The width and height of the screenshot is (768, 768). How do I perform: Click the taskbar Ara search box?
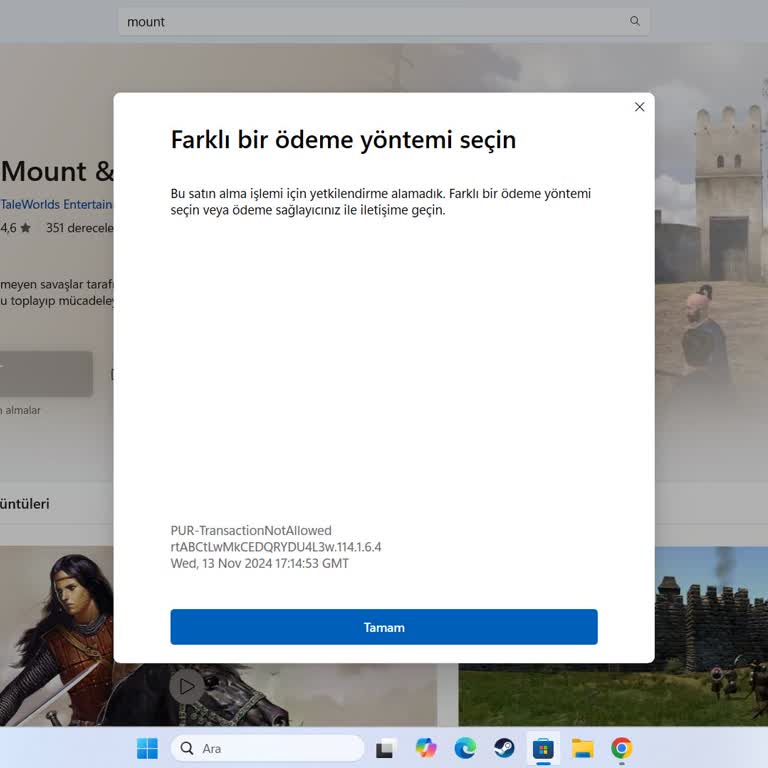pos(267,748)
